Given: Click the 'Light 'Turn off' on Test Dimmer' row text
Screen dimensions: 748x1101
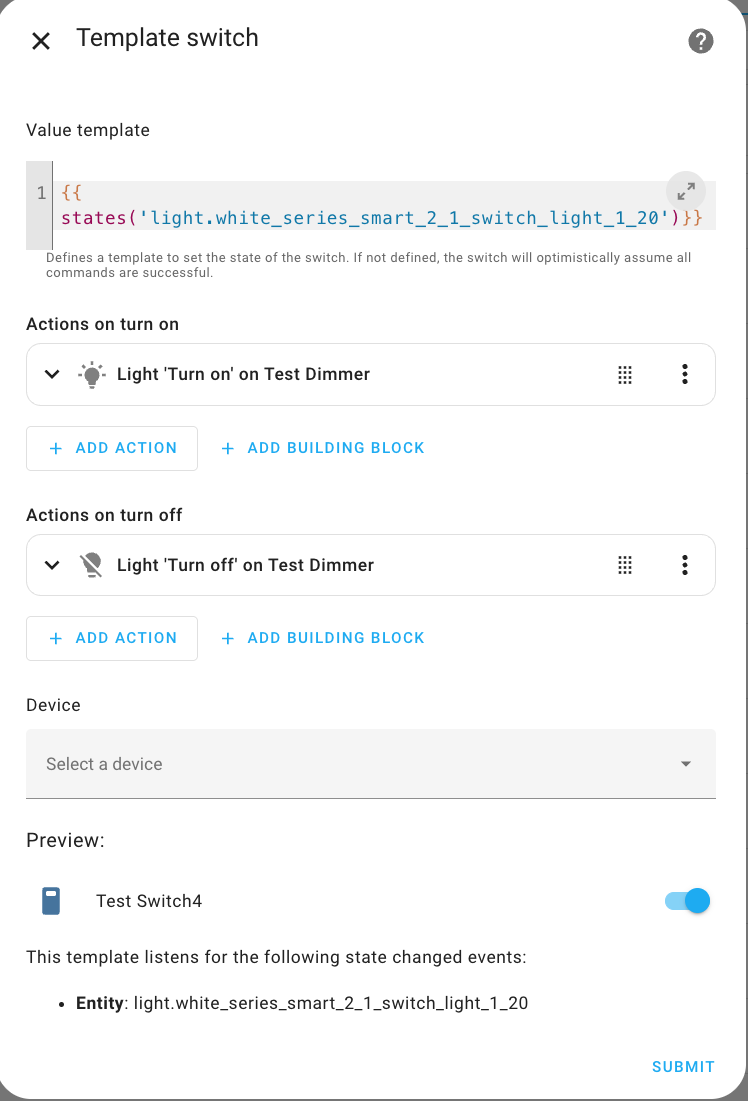Looking at the screenshot, I should [x=245, y=565].
